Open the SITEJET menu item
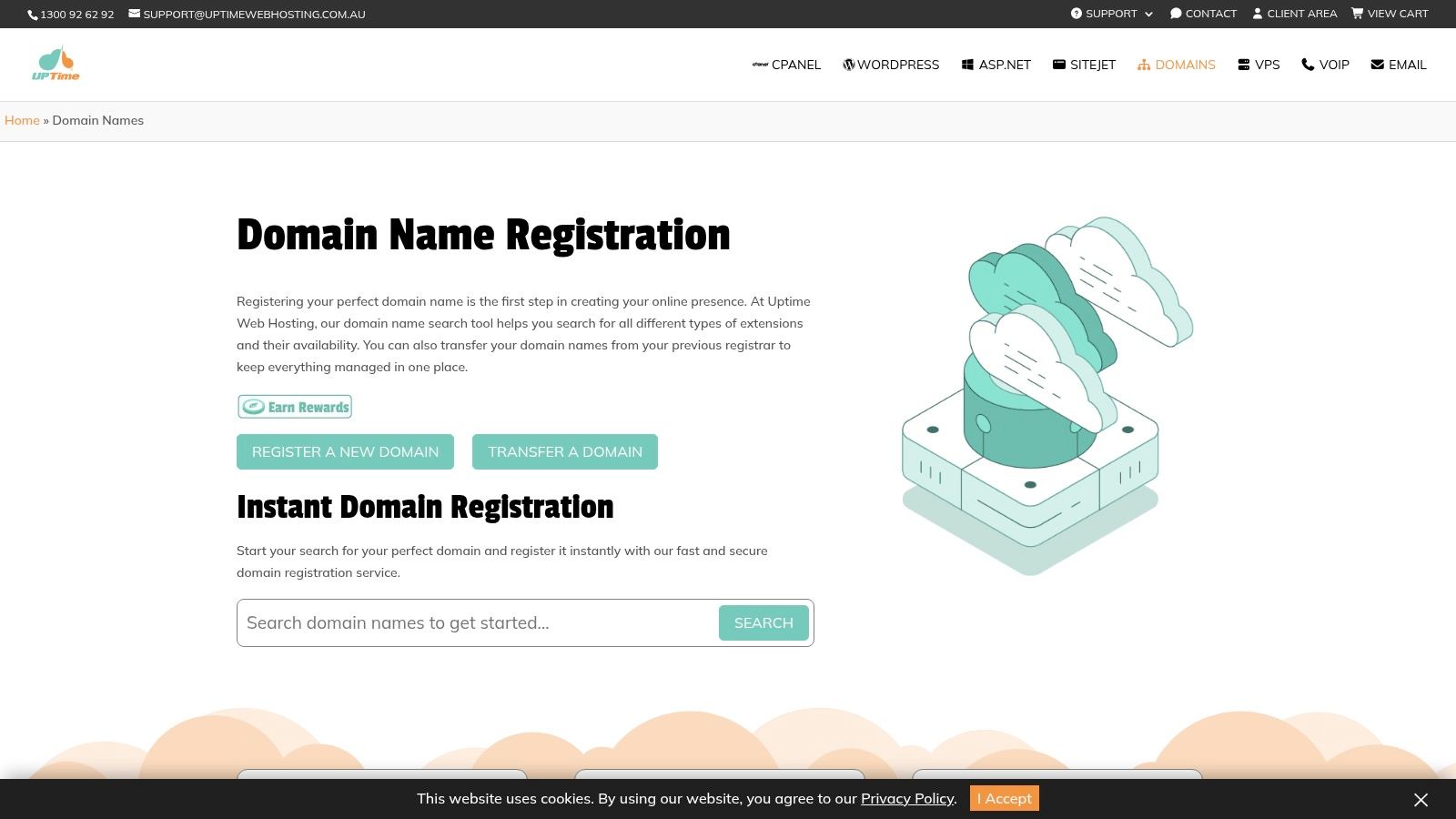Image resolution: width=1456 pixels, height=819 pixels. [x=1084, y=65]
